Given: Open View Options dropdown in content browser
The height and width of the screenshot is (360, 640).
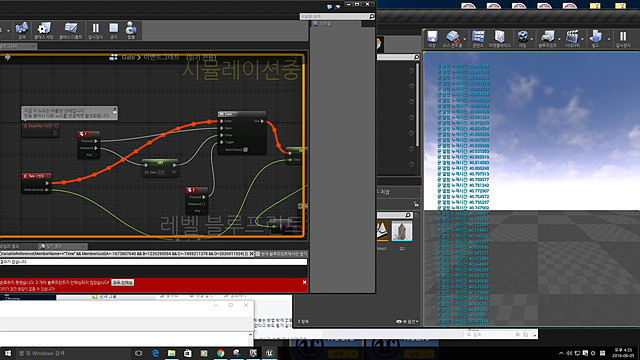Looking at the screenshot, I should (x=407, y=322).
